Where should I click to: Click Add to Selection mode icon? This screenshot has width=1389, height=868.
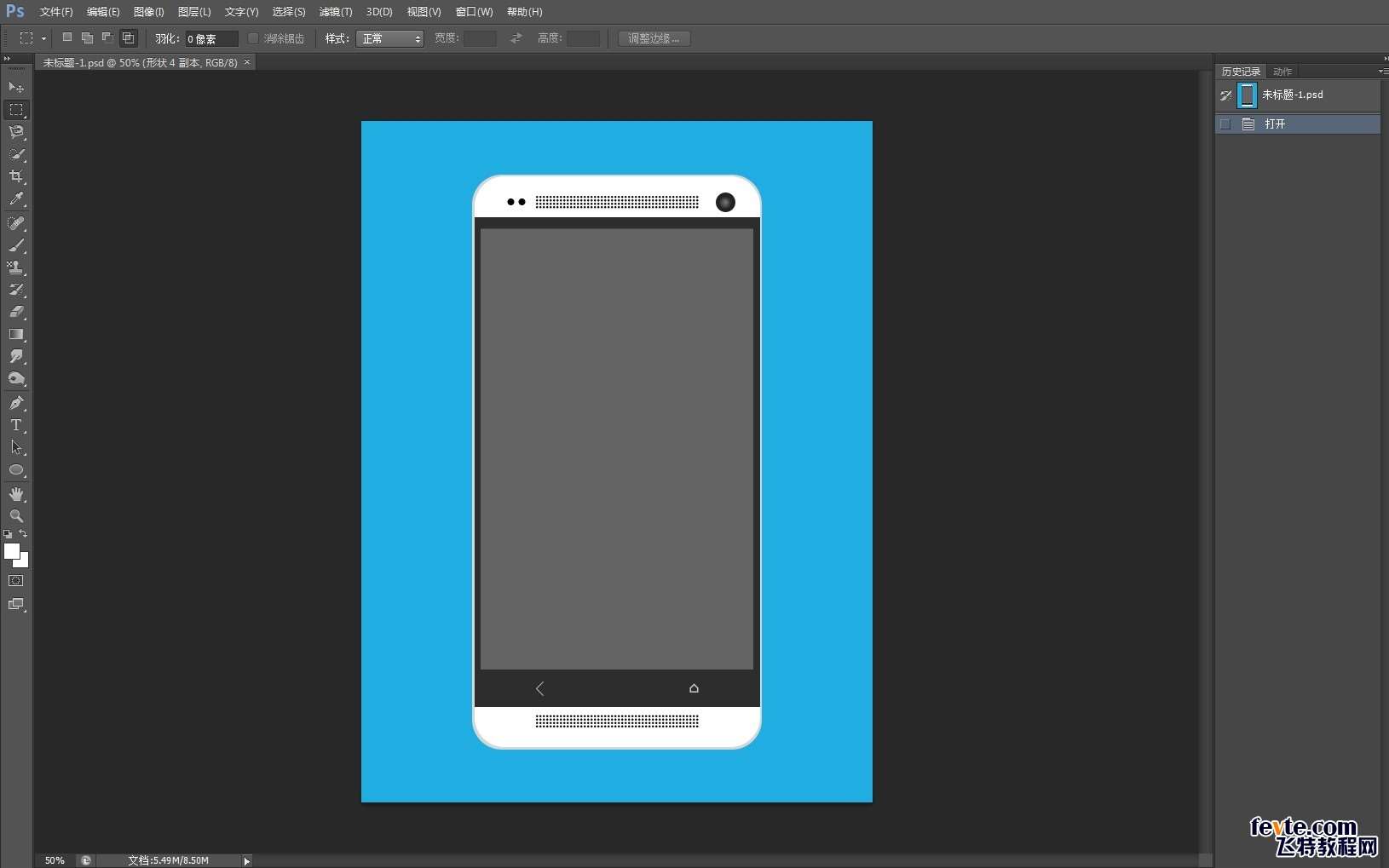coord(87,37)
